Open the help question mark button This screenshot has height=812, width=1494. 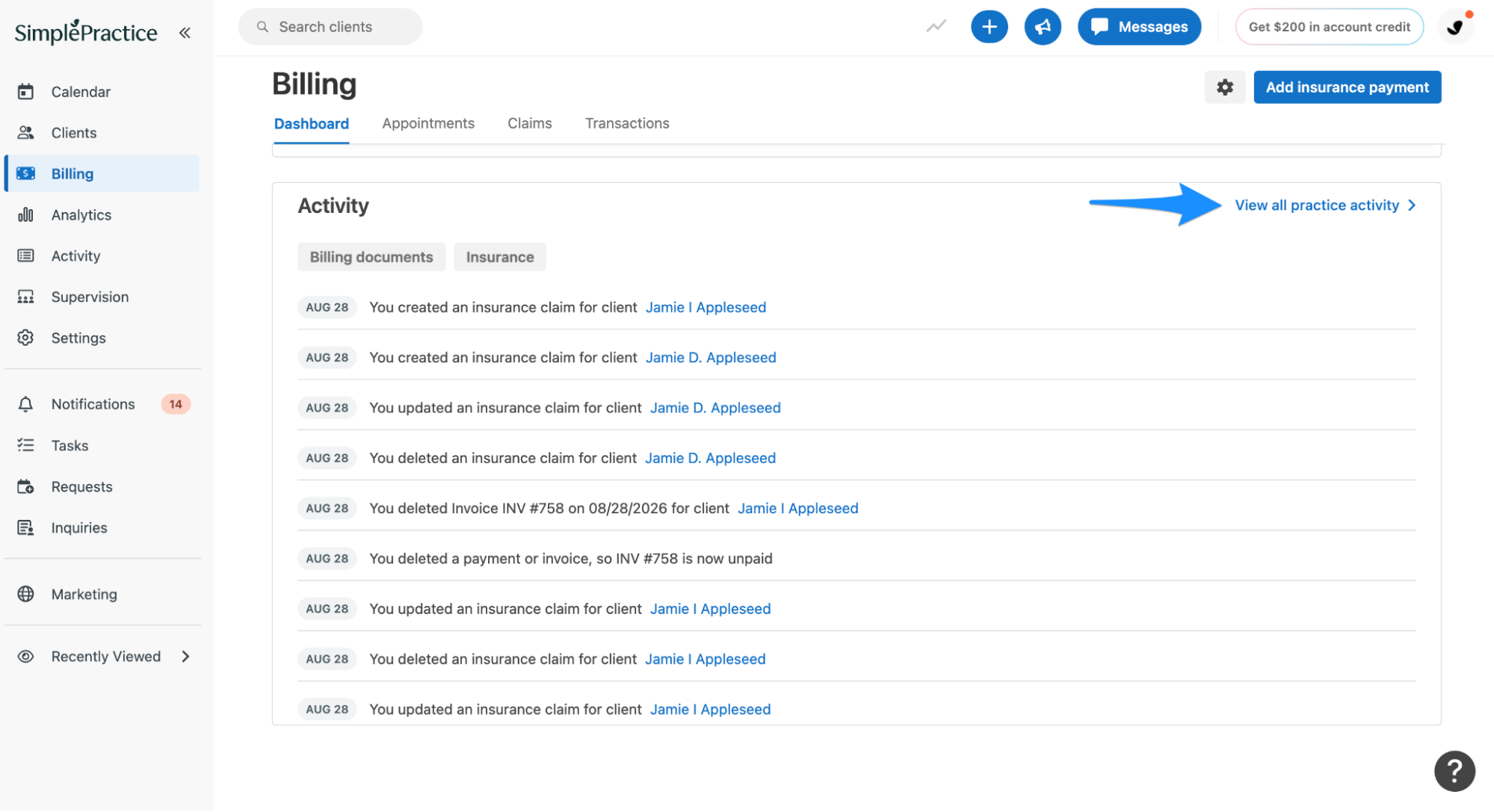(x=1454, y=771)
